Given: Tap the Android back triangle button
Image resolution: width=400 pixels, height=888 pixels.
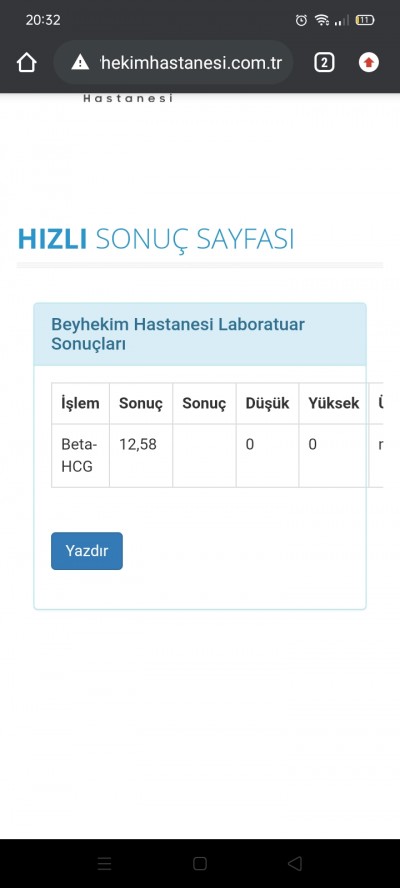Looking at the screenshot, I should coord(295,863).
